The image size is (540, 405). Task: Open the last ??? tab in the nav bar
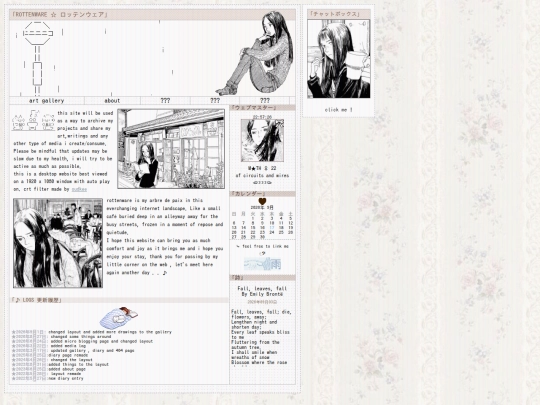pyautogui.click(x=264, y=101)
